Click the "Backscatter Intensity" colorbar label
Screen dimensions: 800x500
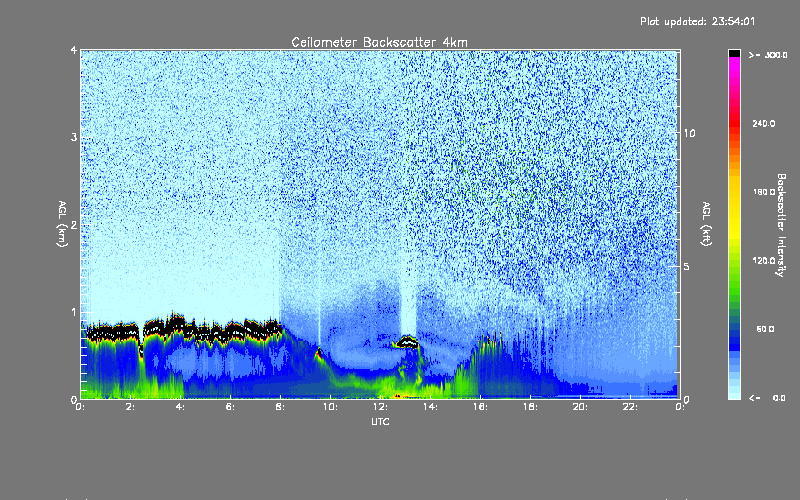[x=781, y=225]
